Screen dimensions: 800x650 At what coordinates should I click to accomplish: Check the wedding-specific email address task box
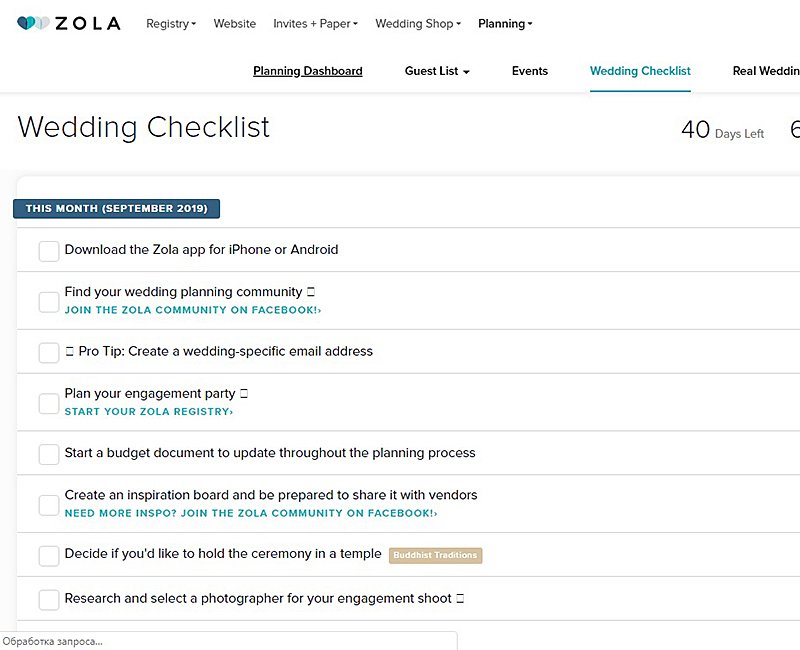[49, 353]
